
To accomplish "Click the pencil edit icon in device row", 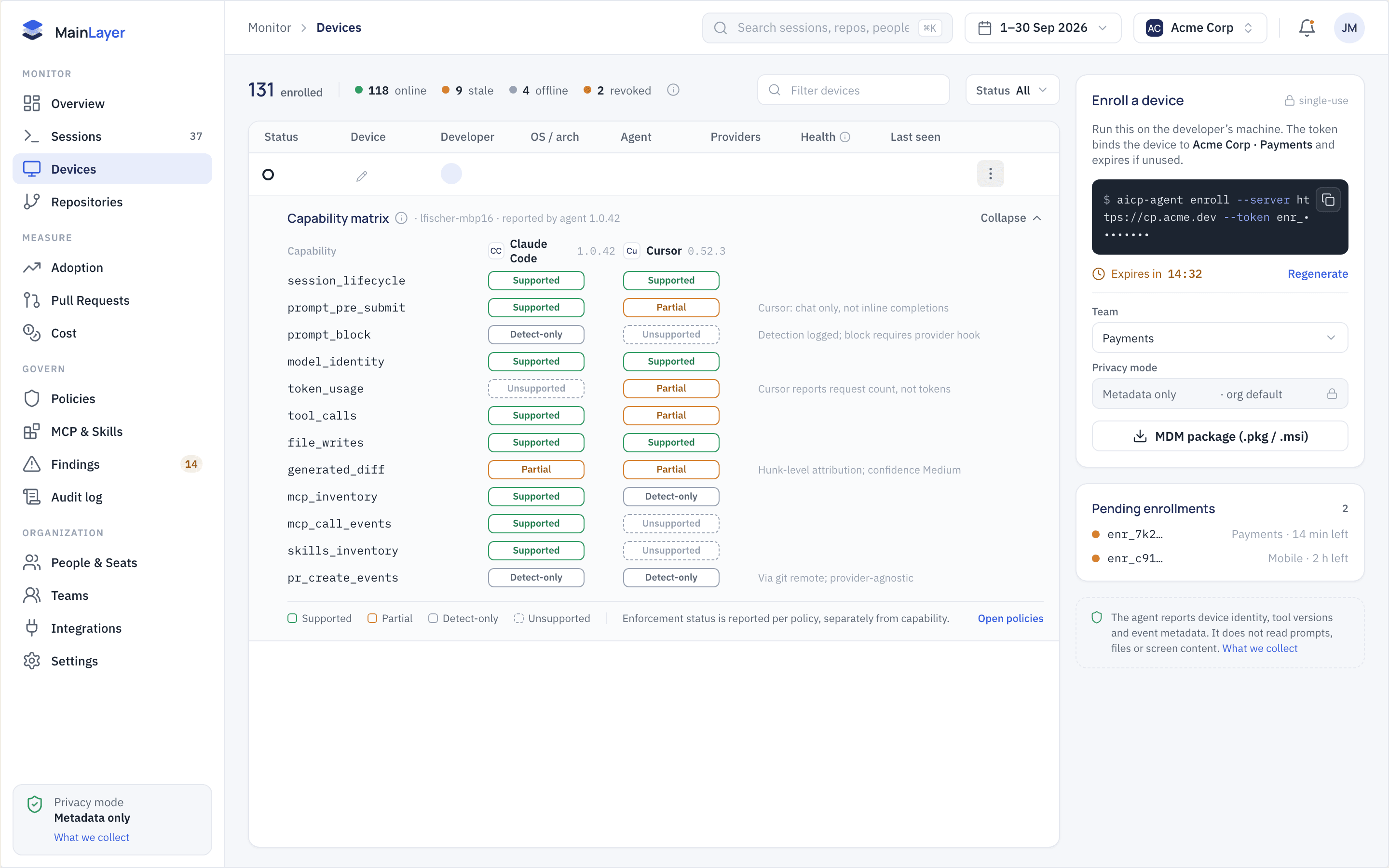I will [362, 176].
